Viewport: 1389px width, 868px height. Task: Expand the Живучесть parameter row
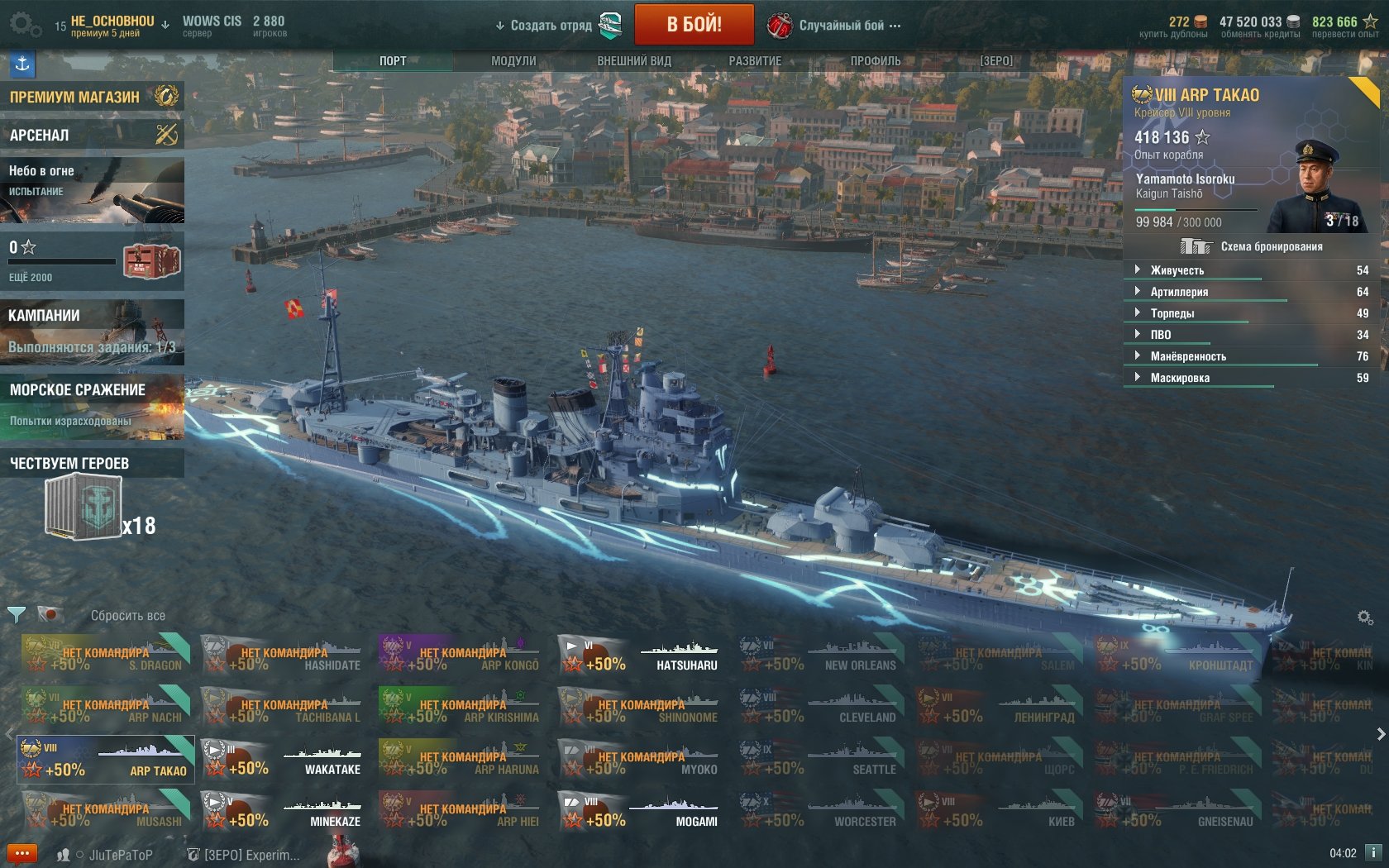click(x=1251, y=270)
